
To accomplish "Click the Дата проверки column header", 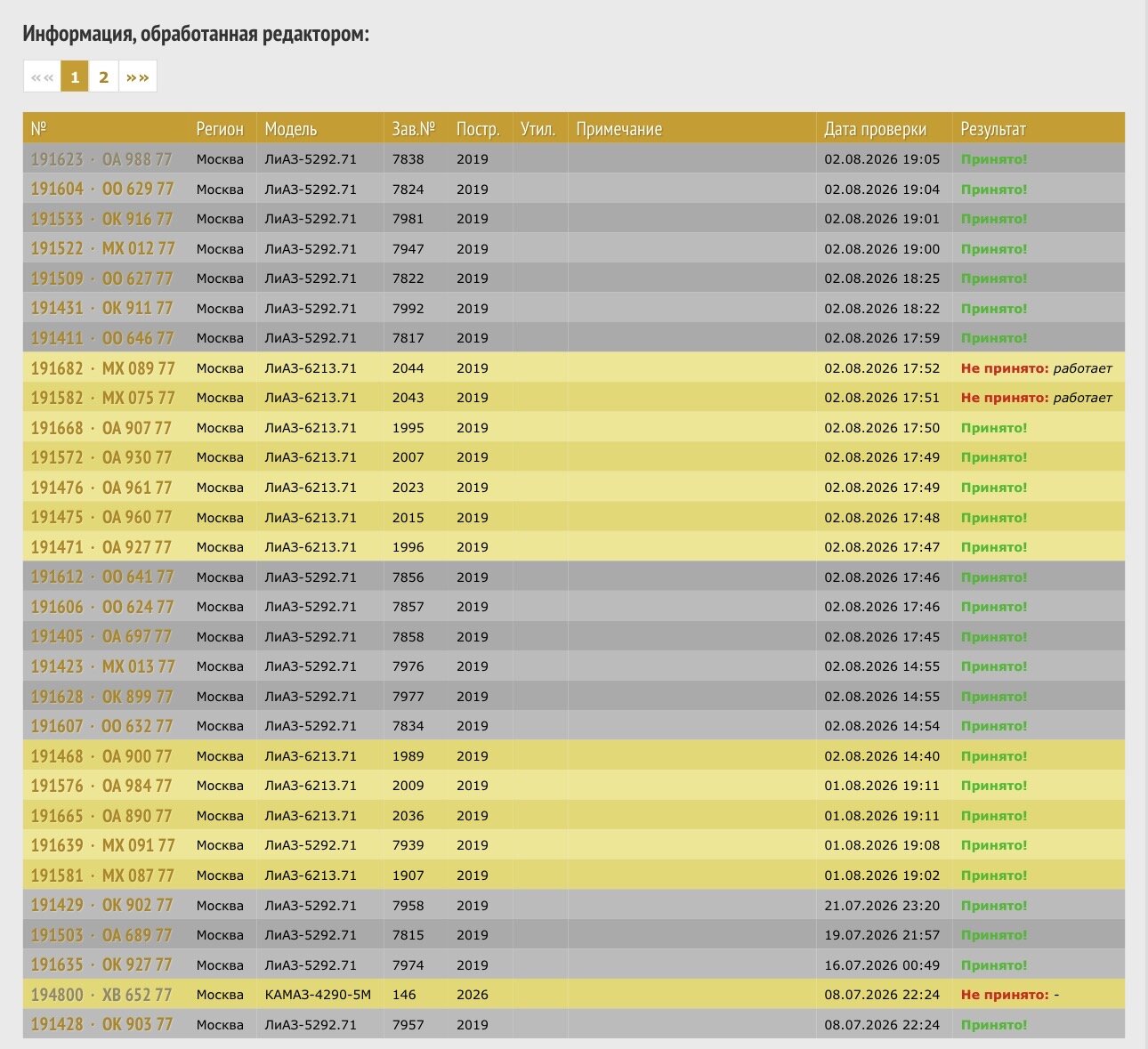I will pyautogui.click(x=875, y=129).
